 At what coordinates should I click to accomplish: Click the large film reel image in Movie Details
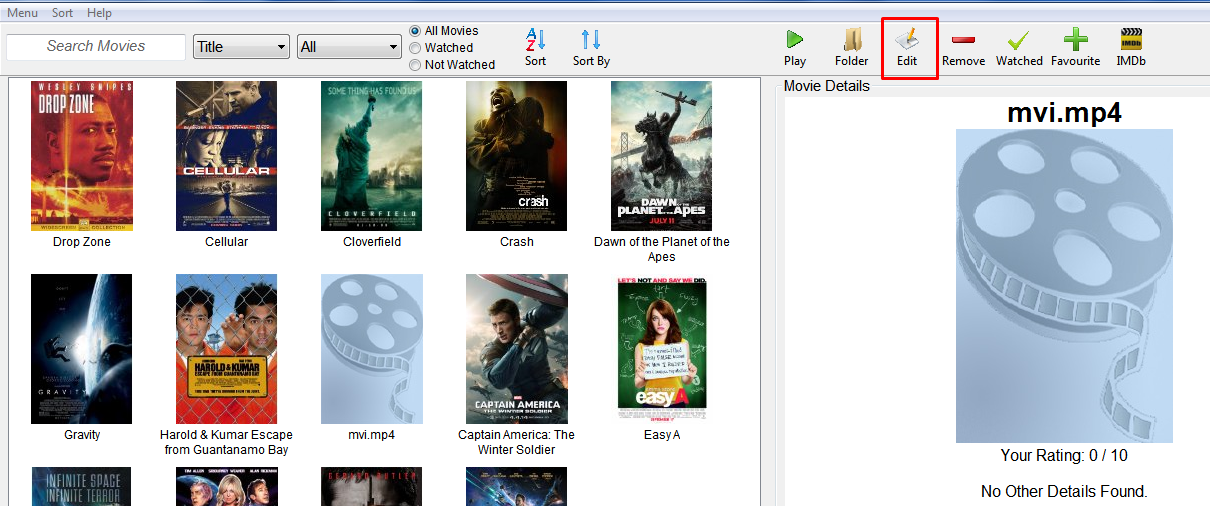point(1064,286)
